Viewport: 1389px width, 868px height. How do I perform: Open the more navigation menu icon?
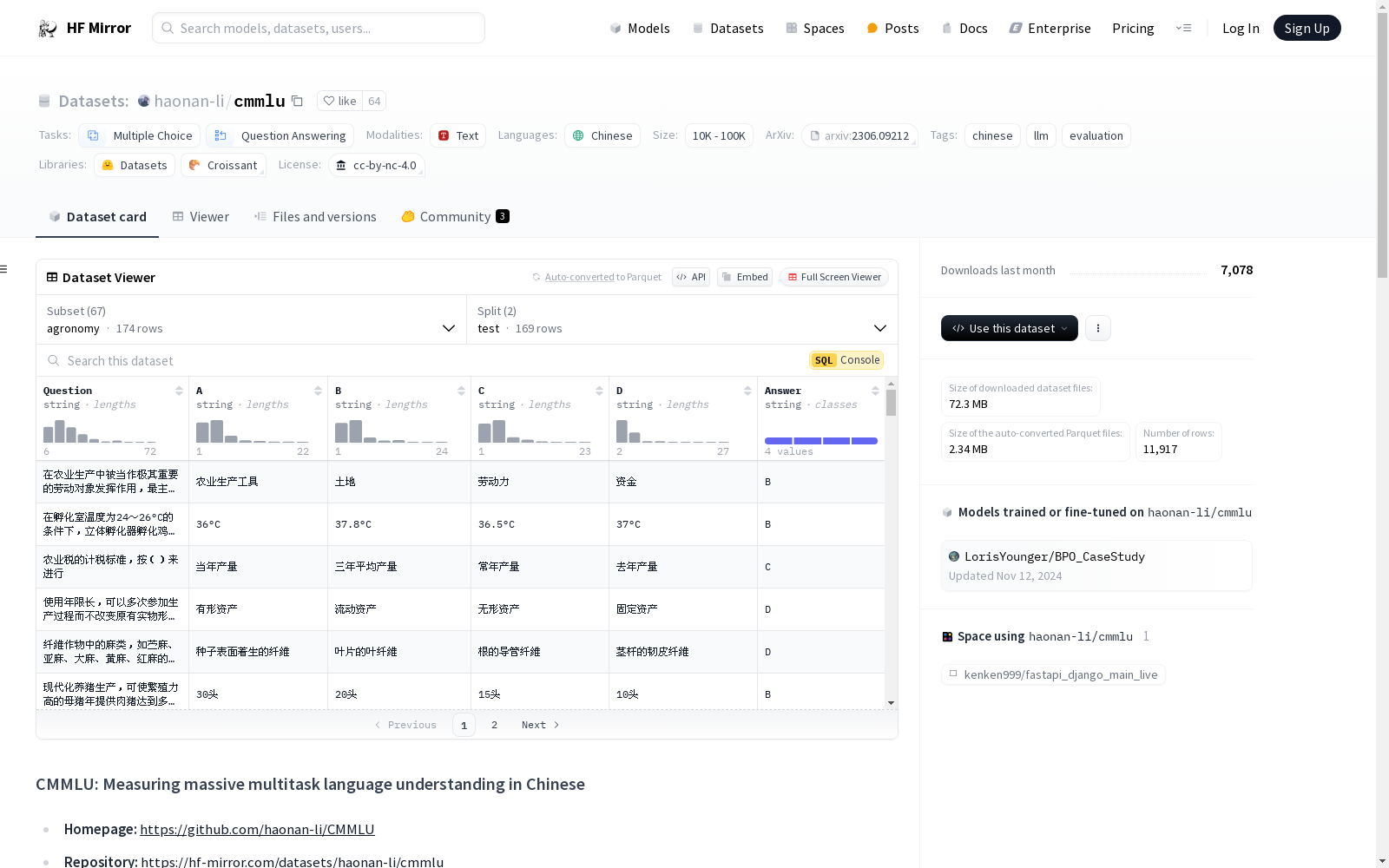click(1183, 28)
